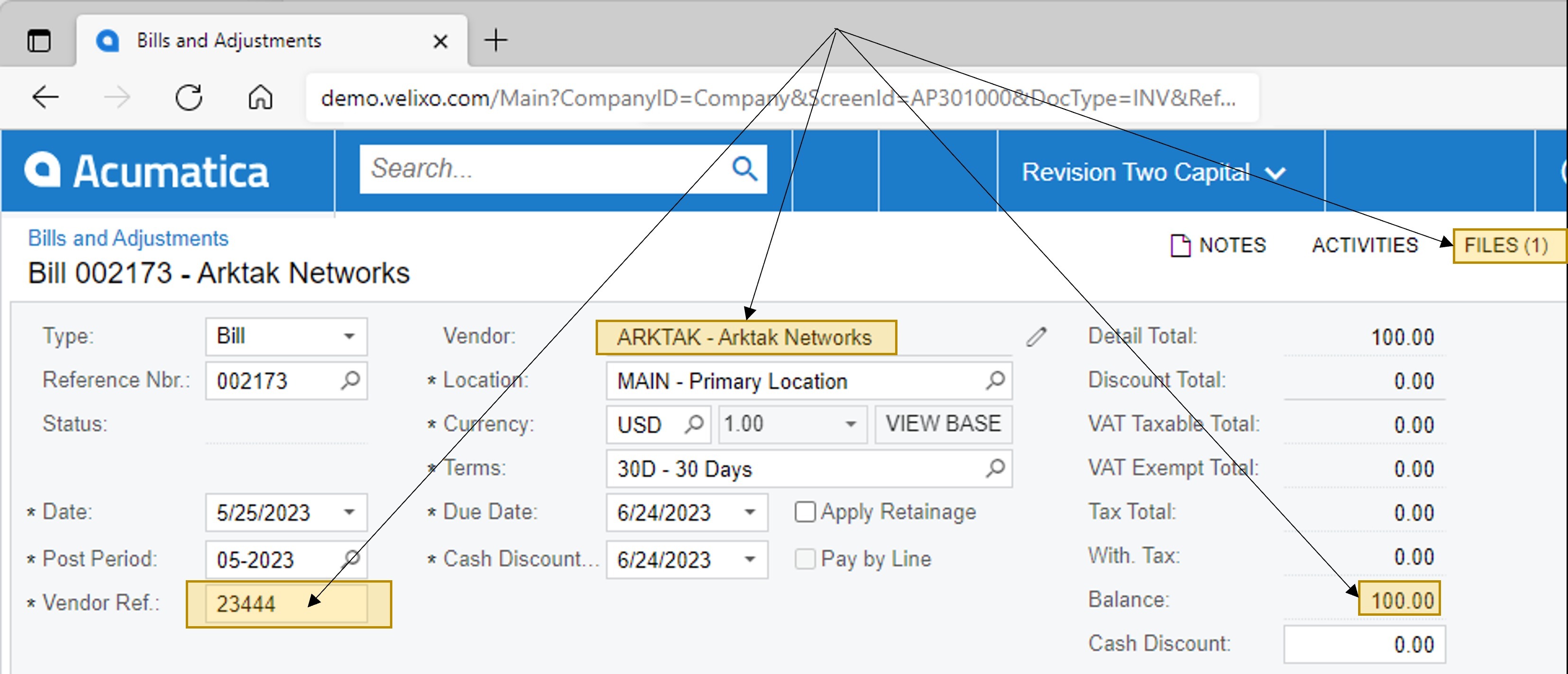Click the Detail Total value 100.00
This screenshot has width=1568, height=674.
1403,338
